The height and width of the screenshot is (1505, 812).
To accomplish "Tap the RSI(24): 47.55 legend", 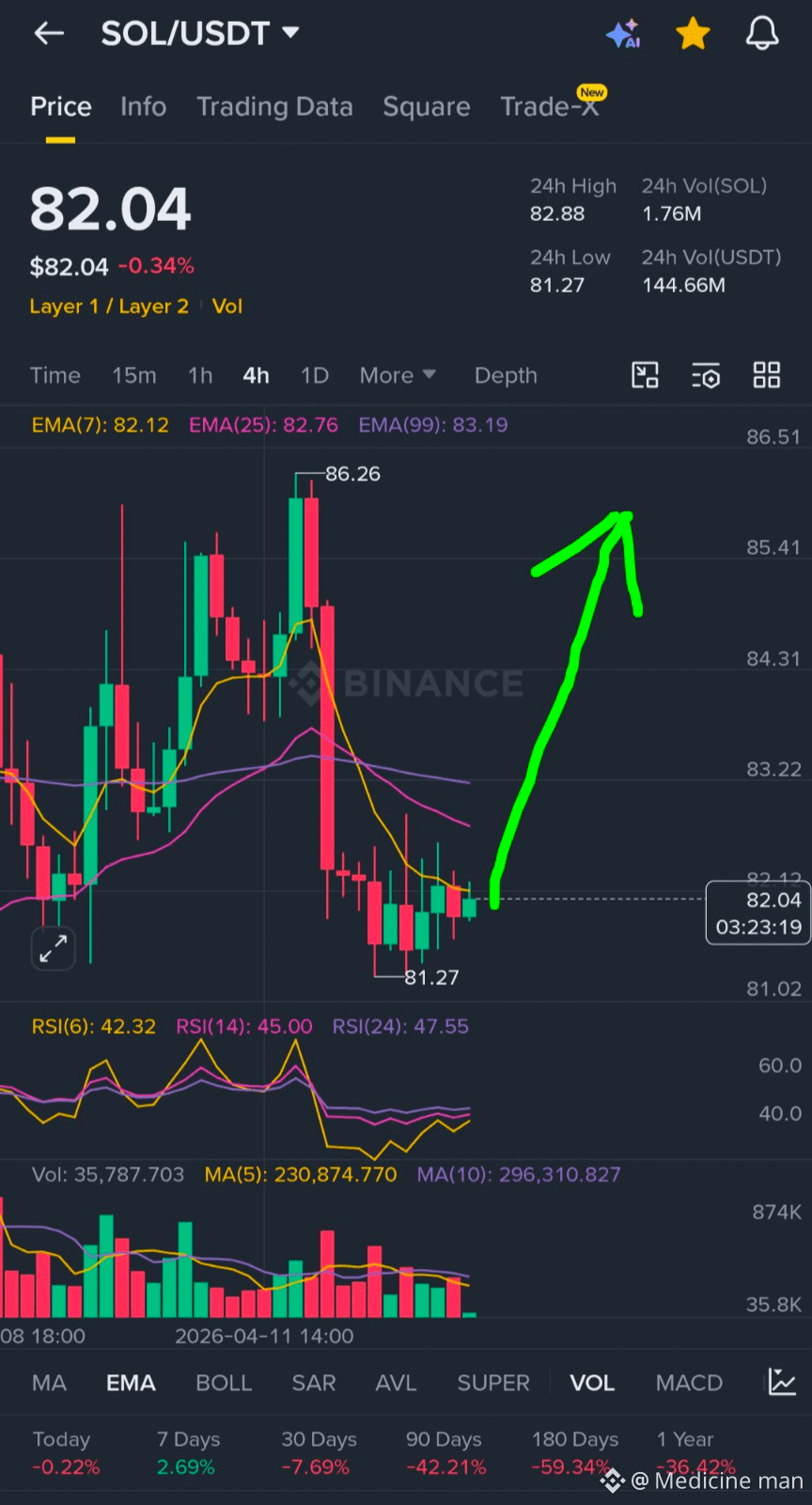I will (400, 1027).
